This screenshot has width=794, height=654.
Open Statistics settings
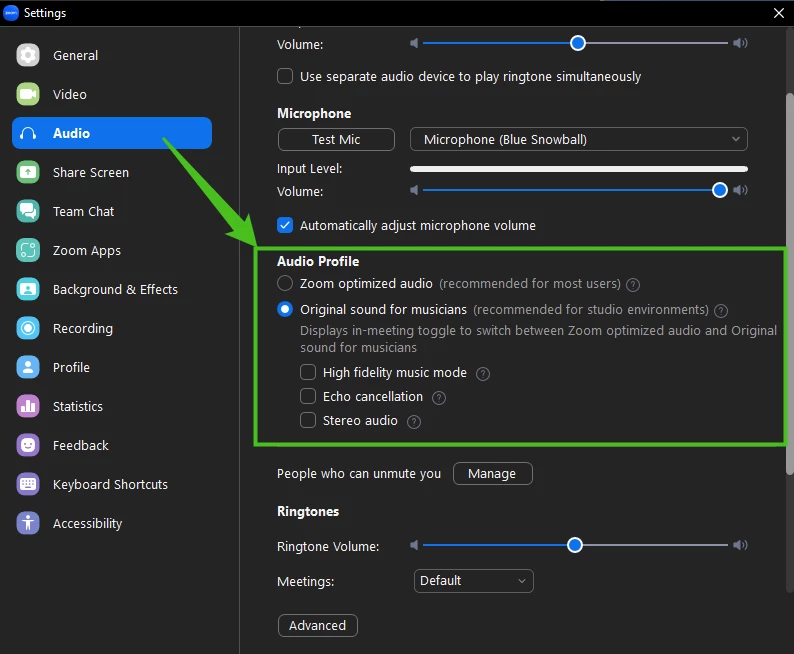tap(112, 406)
